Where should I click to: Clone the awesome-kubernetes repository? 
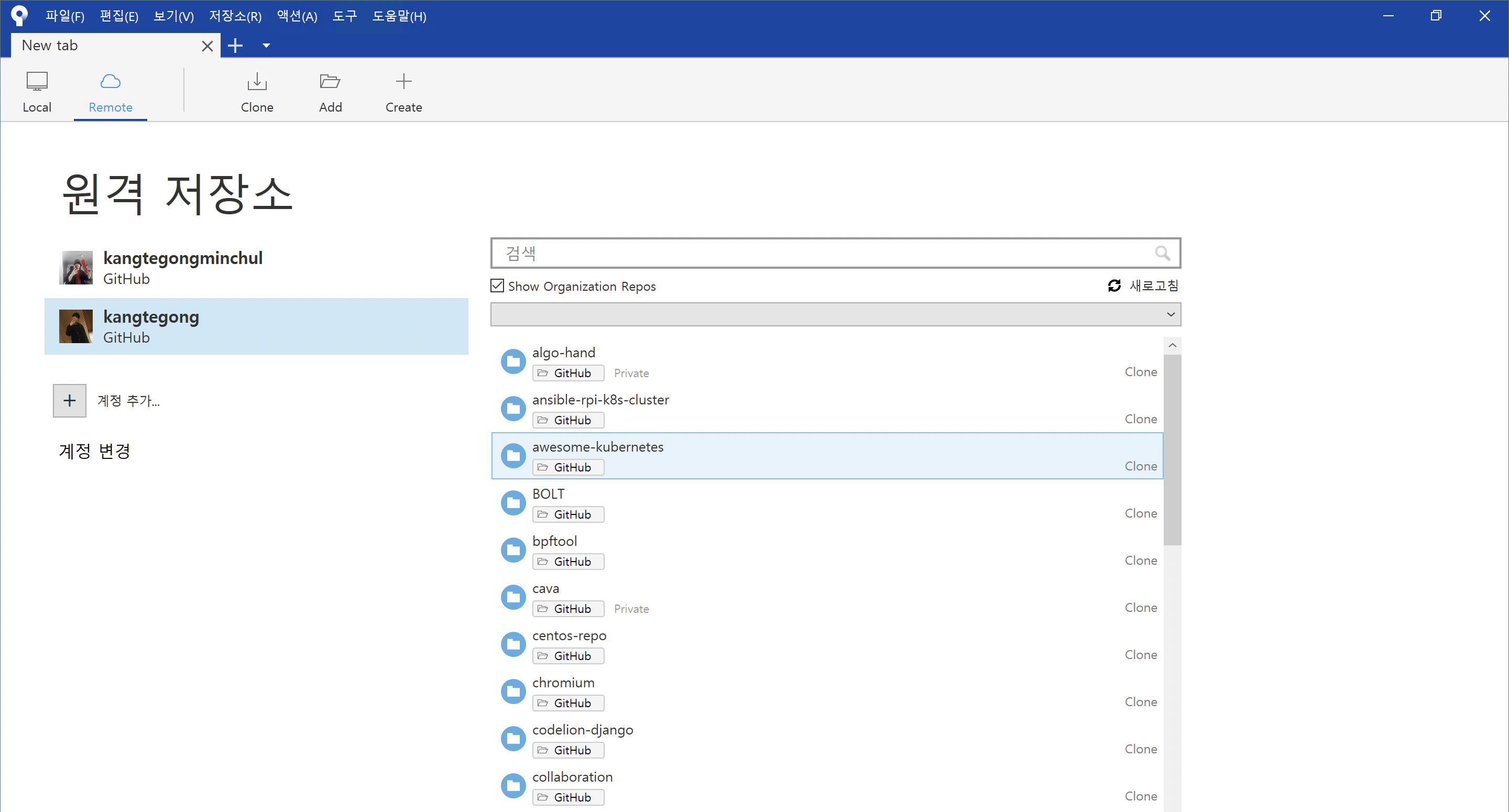coord(1141,466)
